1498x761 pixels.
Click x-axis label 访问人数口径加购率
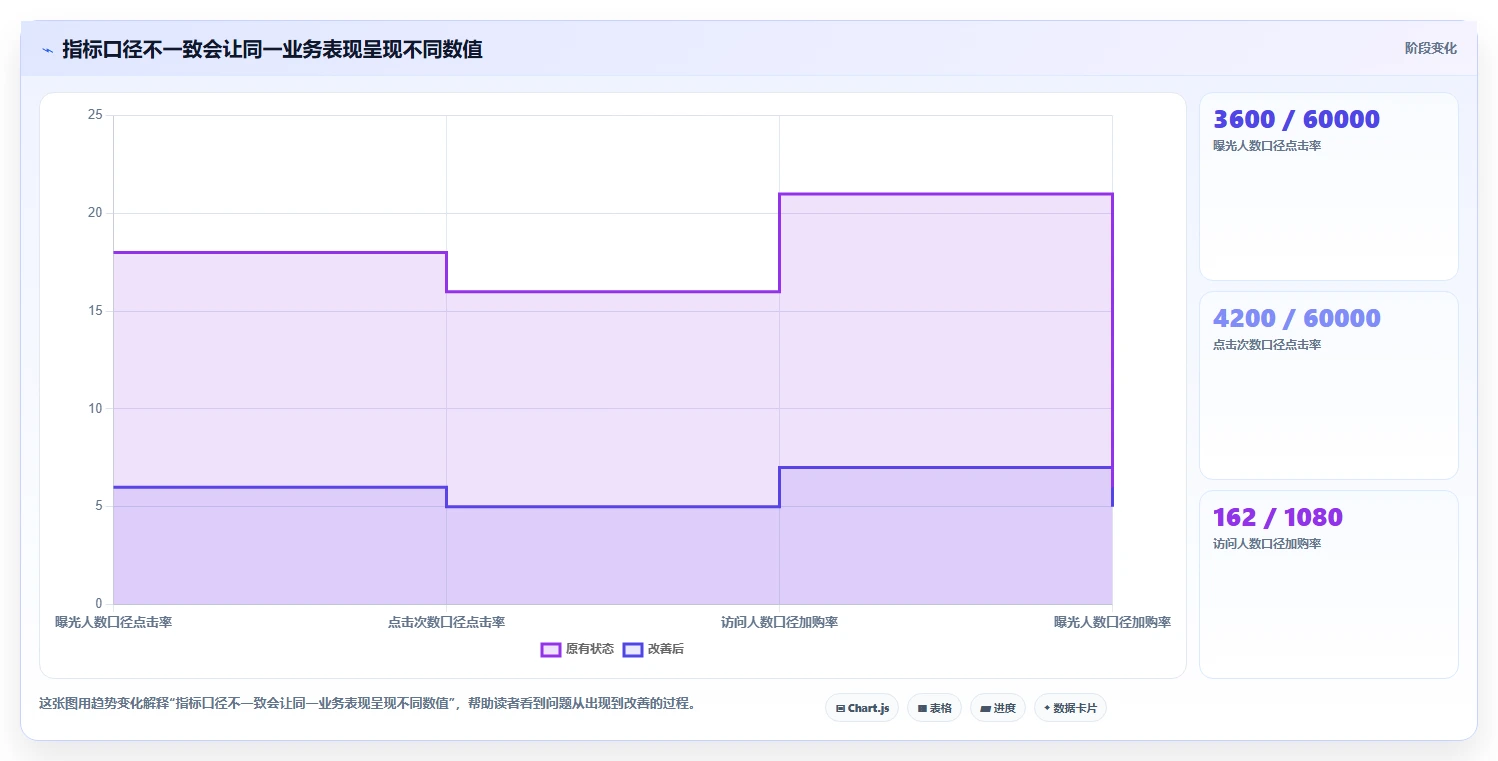(779, 622)
